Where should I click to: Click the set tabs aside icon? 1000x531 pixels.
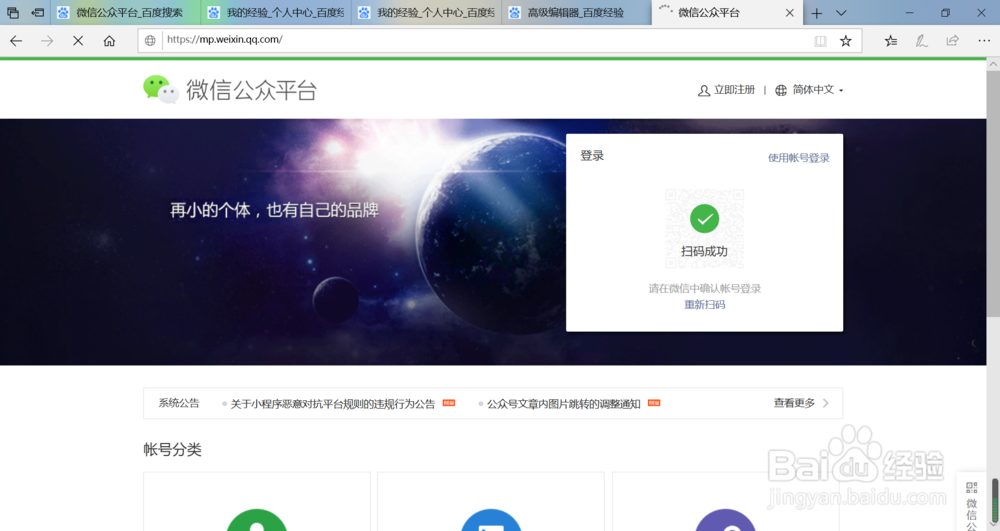pyautogui.click(x=38, y=13)
